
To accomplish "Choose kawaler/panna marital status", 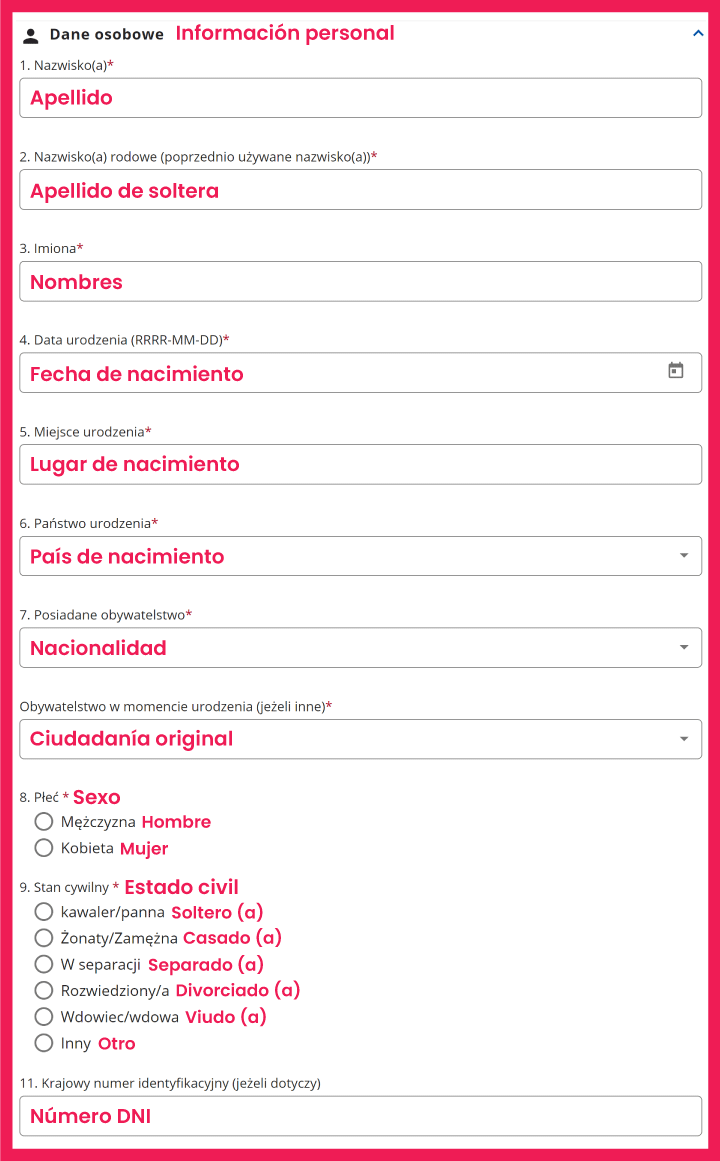I will (43, 912).
